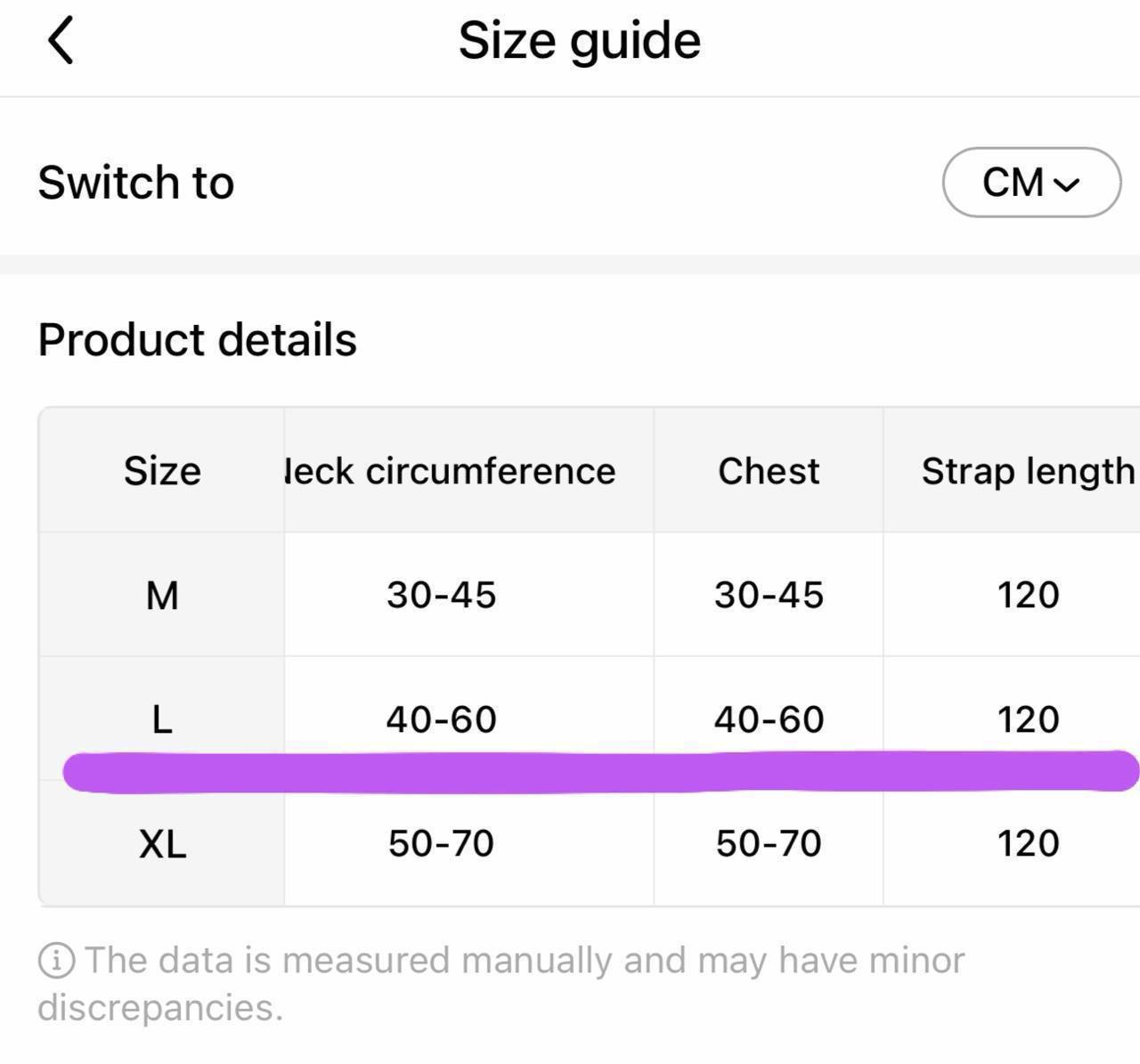Select the Size column header

click(x=162, y=471)
